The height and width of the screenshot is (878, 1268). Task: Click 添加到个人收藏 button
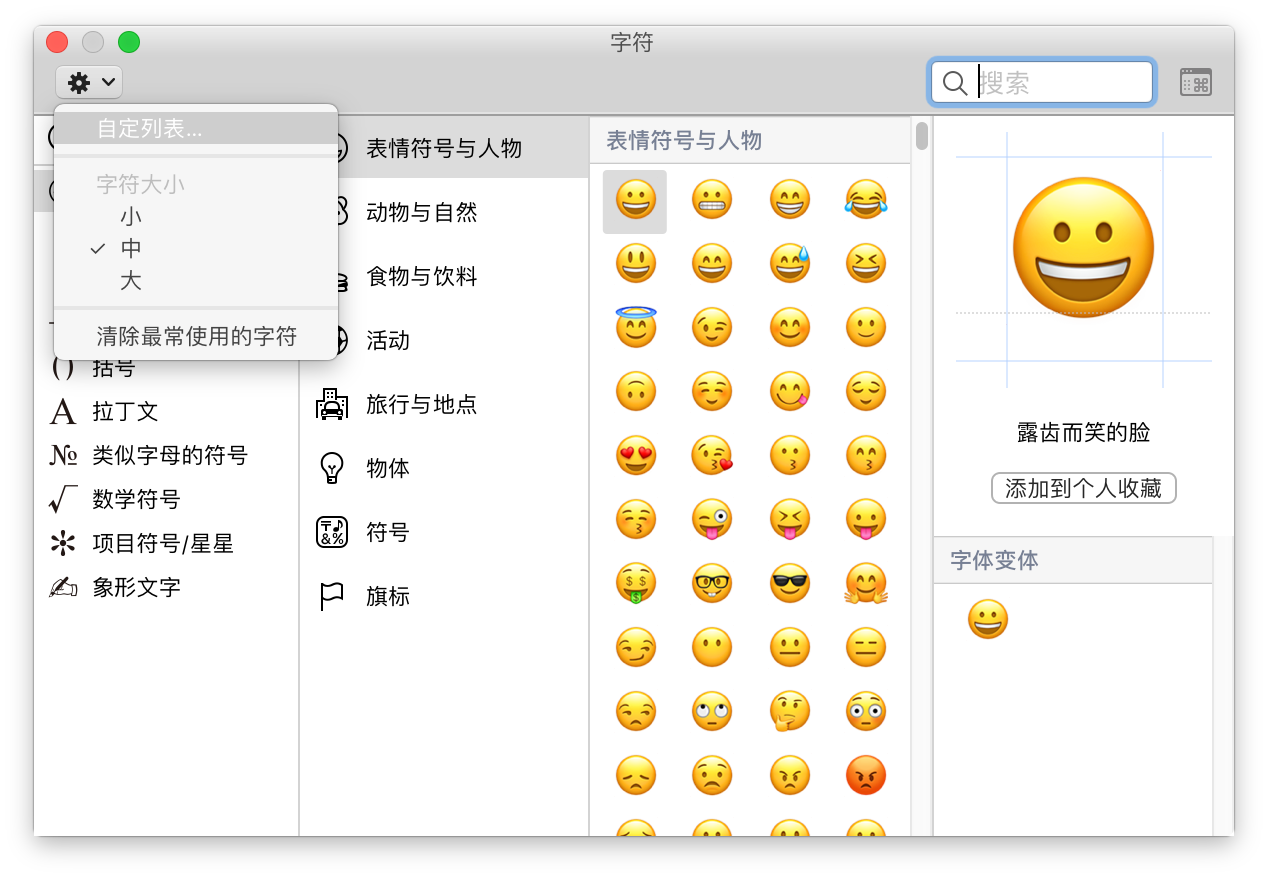(x=1083, y=488)
